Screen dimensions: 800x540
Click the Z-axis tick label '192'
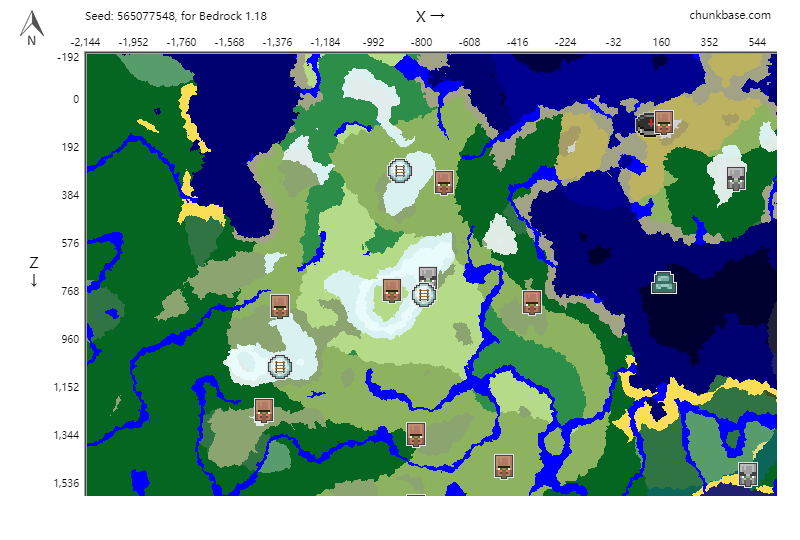point(70,147)
